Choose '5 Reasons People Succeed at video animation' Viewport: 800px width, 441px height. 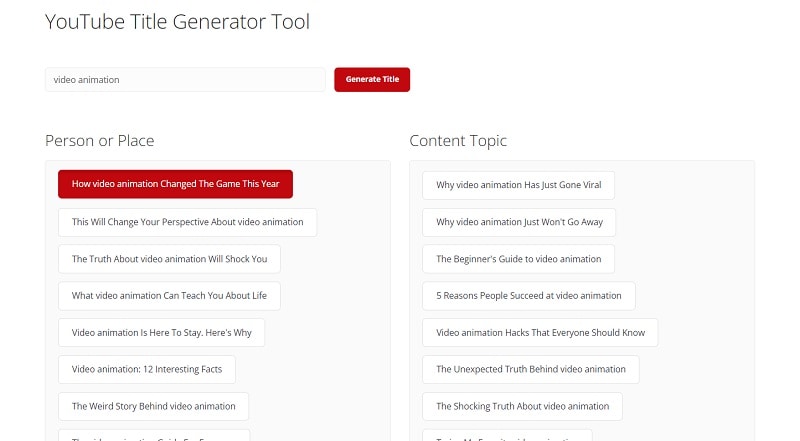pos(528,296)
